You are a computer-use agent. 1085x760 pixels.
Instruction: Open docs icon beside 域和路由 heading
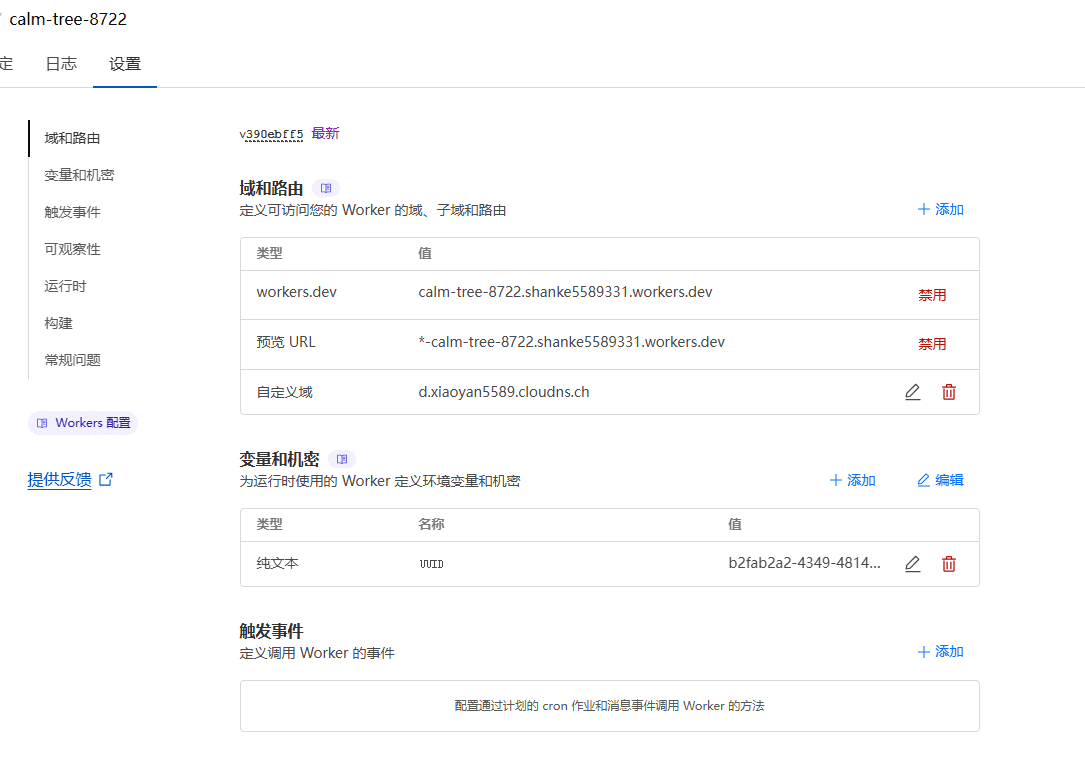(x=326, y=188)
